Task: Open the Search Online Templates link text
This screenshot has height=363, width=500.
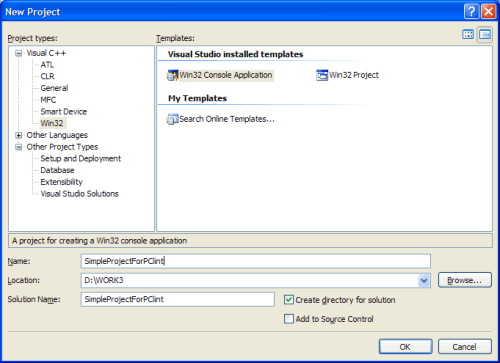Action: pyautogui.click(x=227, y=119)
